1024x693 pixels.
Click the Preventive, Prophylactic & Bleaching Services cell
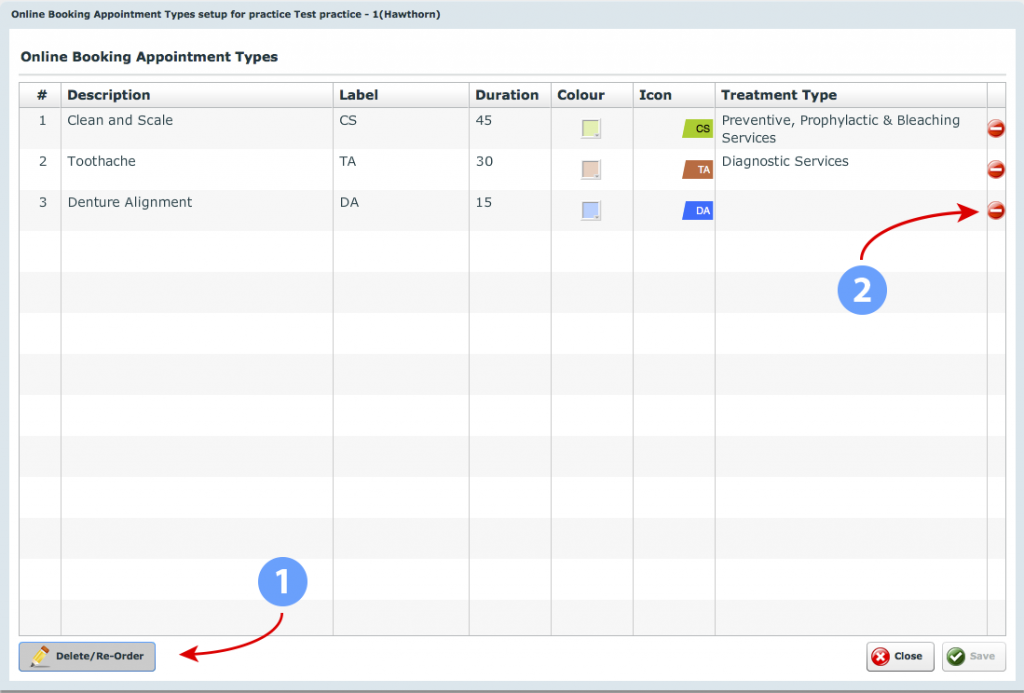[851, 129]
